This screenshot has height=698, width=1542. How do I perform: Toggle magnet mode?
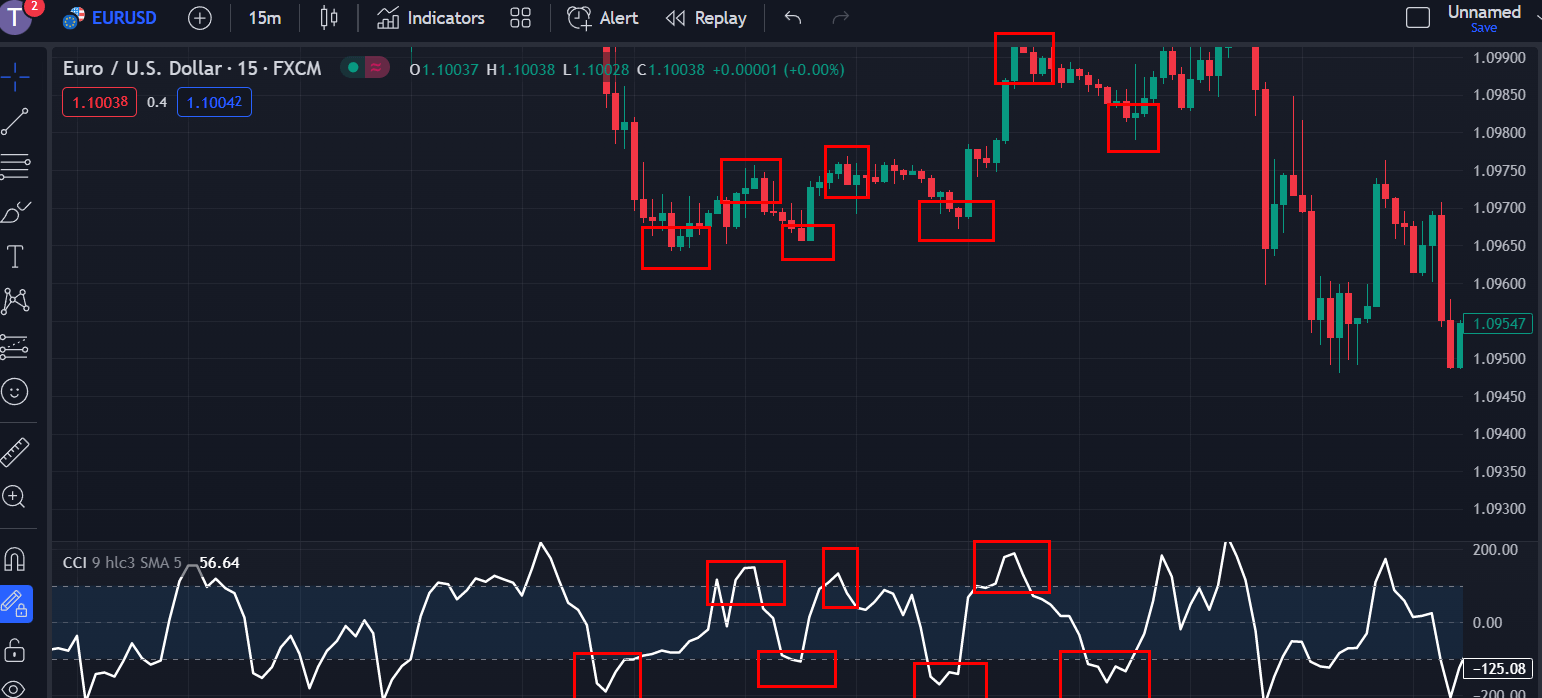click(15, 558)
